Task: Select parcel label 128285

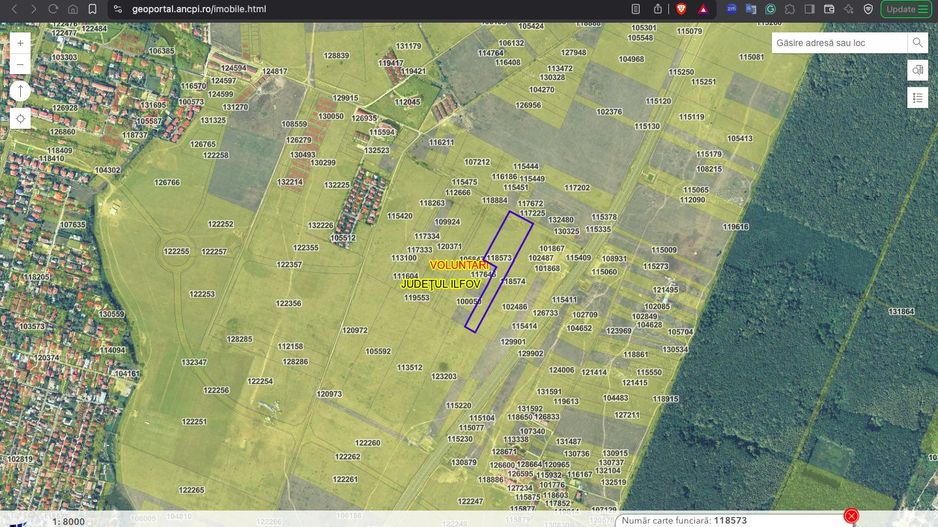Action: [239, 339]
